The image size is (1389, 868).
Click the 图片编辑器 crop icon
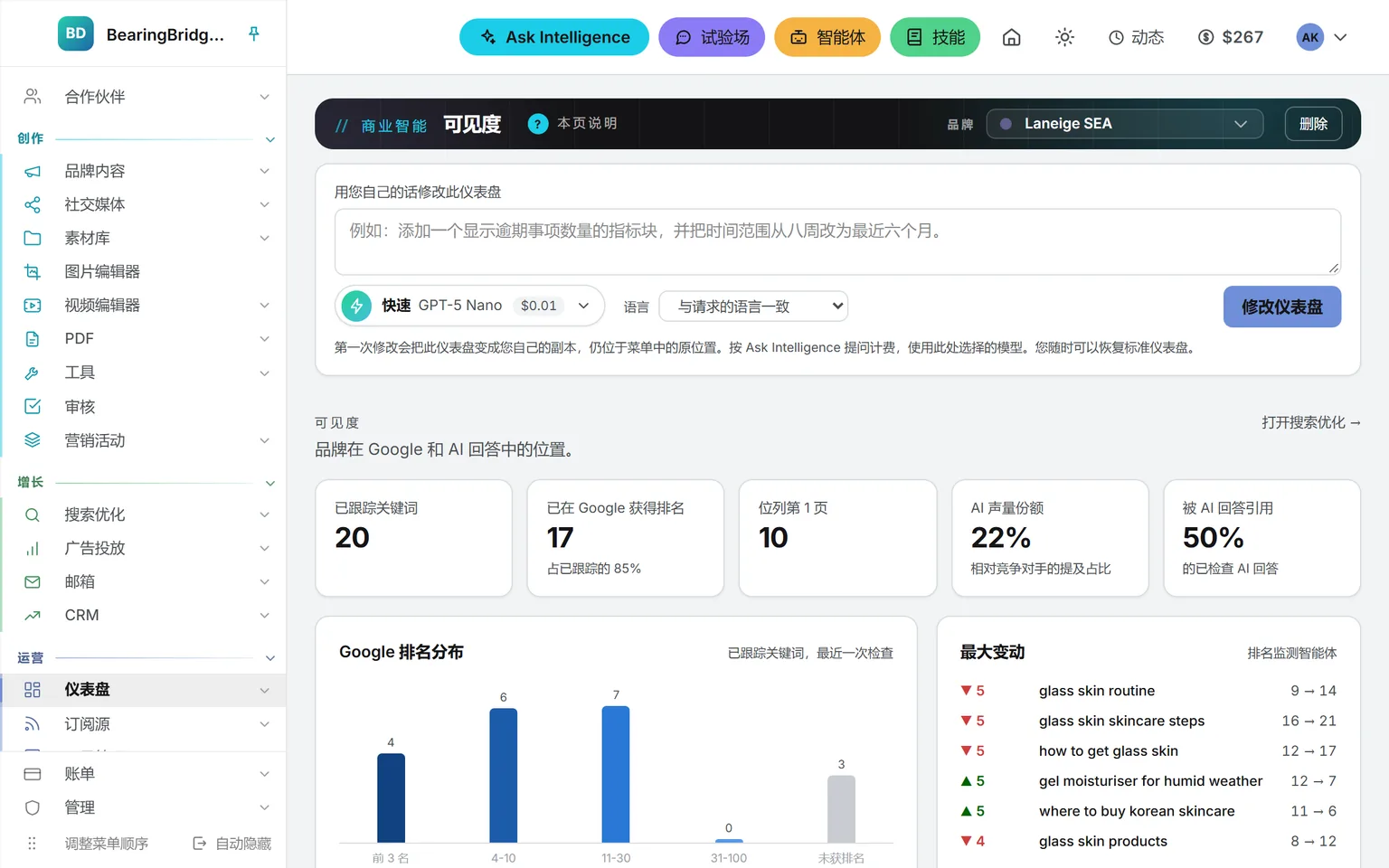point(33,271)
